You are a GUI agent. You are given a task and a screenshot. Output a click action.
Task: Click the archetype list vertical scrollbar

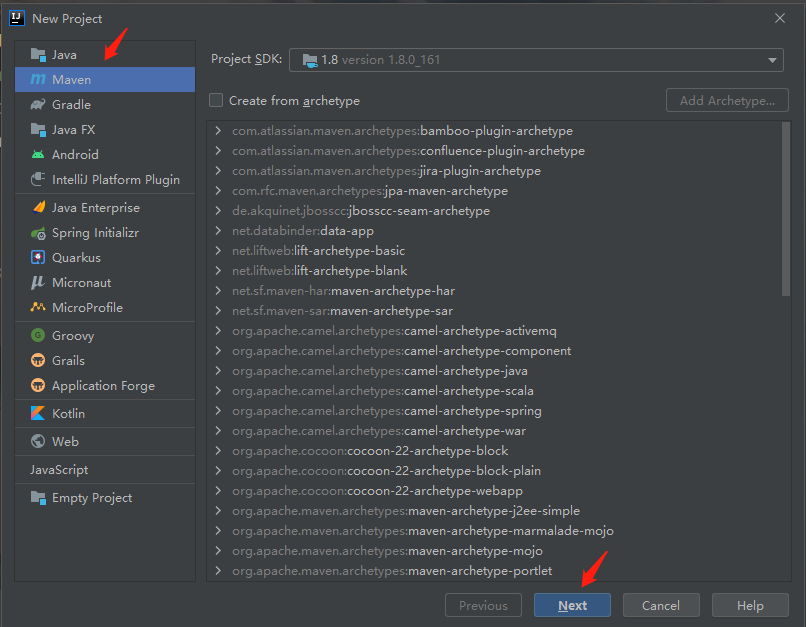[x=785, y=209]
